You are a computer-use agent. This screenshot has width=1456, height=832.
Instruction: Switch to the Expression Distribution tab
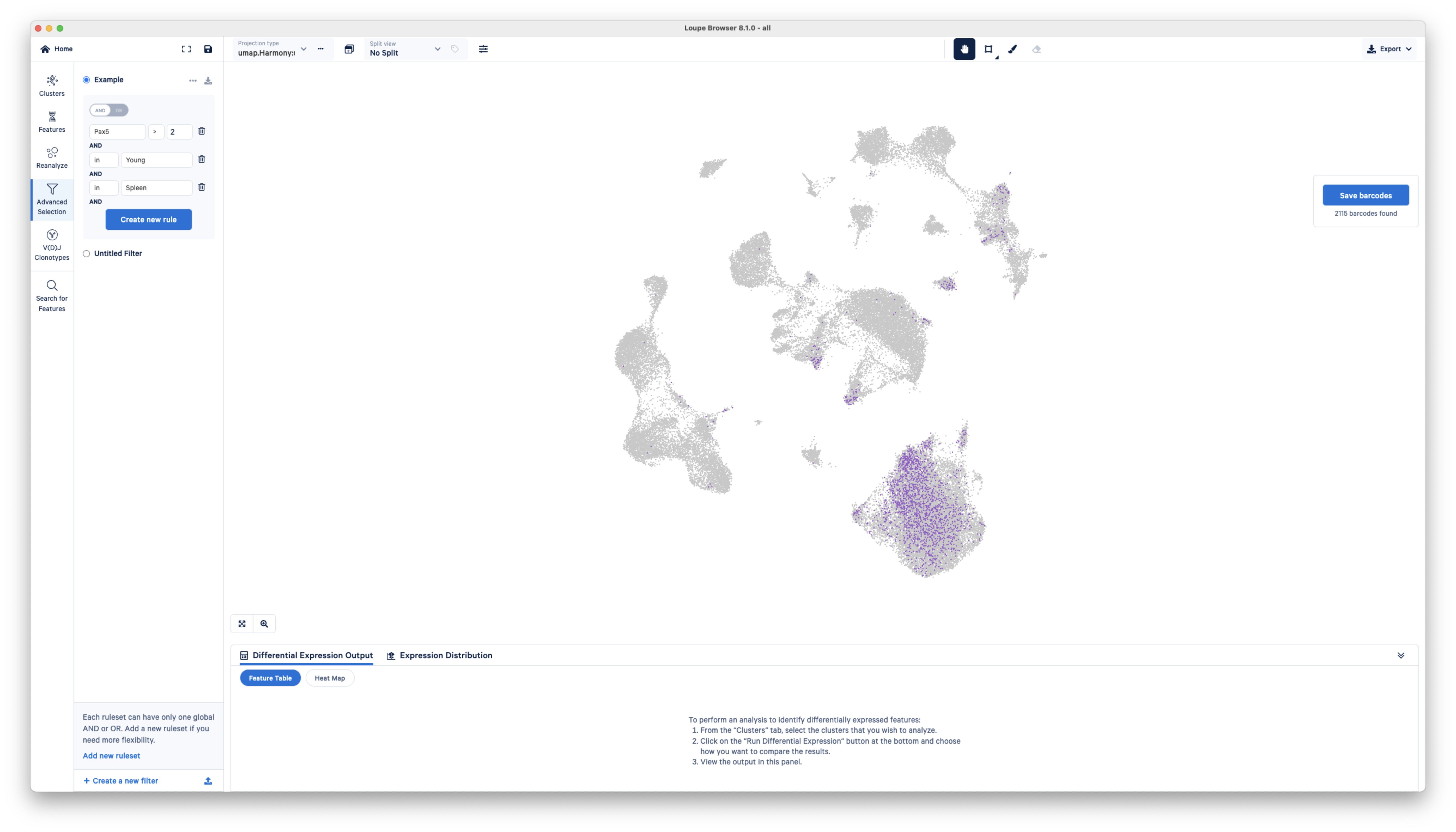(445, 655)
